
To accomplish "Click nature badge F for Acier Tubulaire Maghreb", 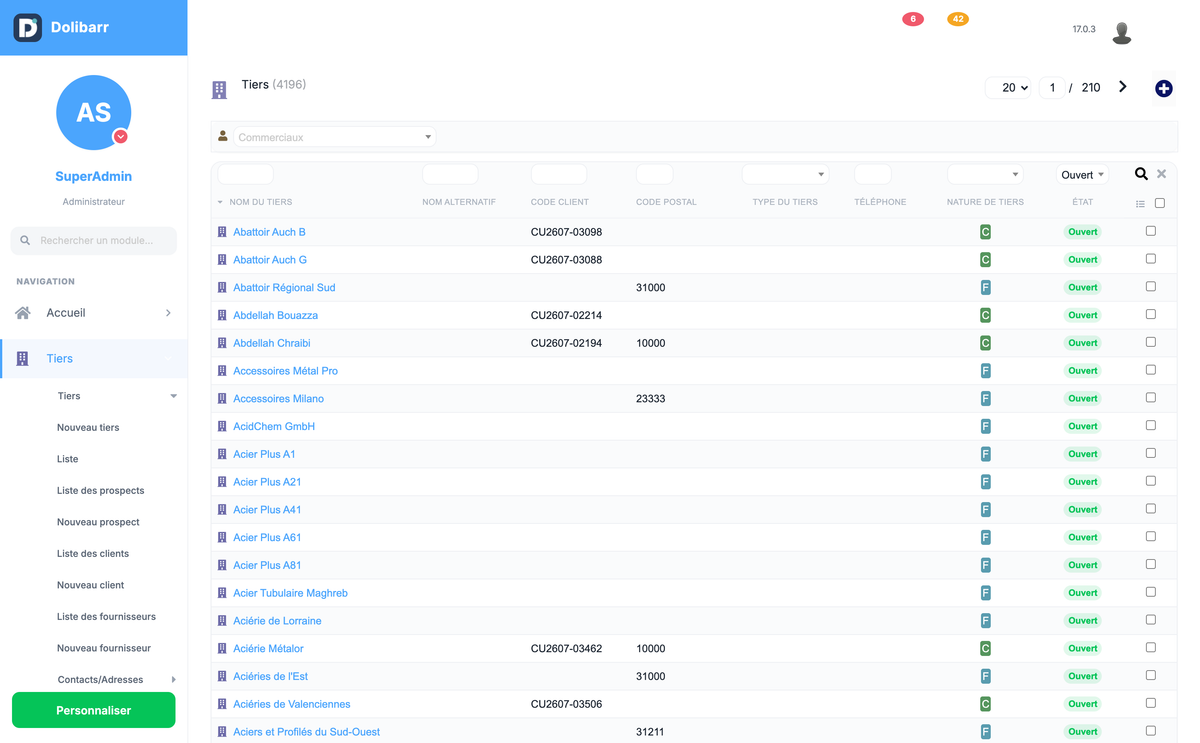I will pyautogui.click(x=985, y=593).
